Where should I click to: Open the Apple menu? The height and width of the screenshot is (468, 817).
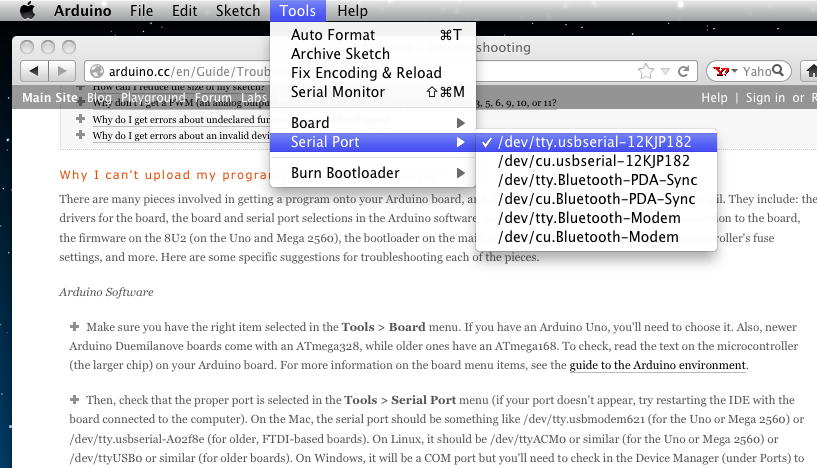pyautogui.click(x=27, y=10)
